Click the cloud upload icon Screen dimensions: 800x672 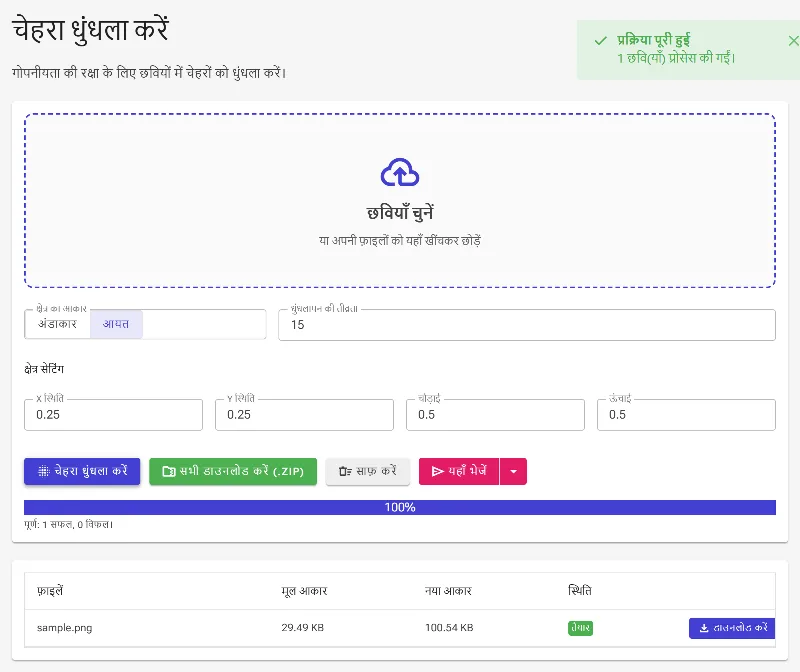(400, 172)
